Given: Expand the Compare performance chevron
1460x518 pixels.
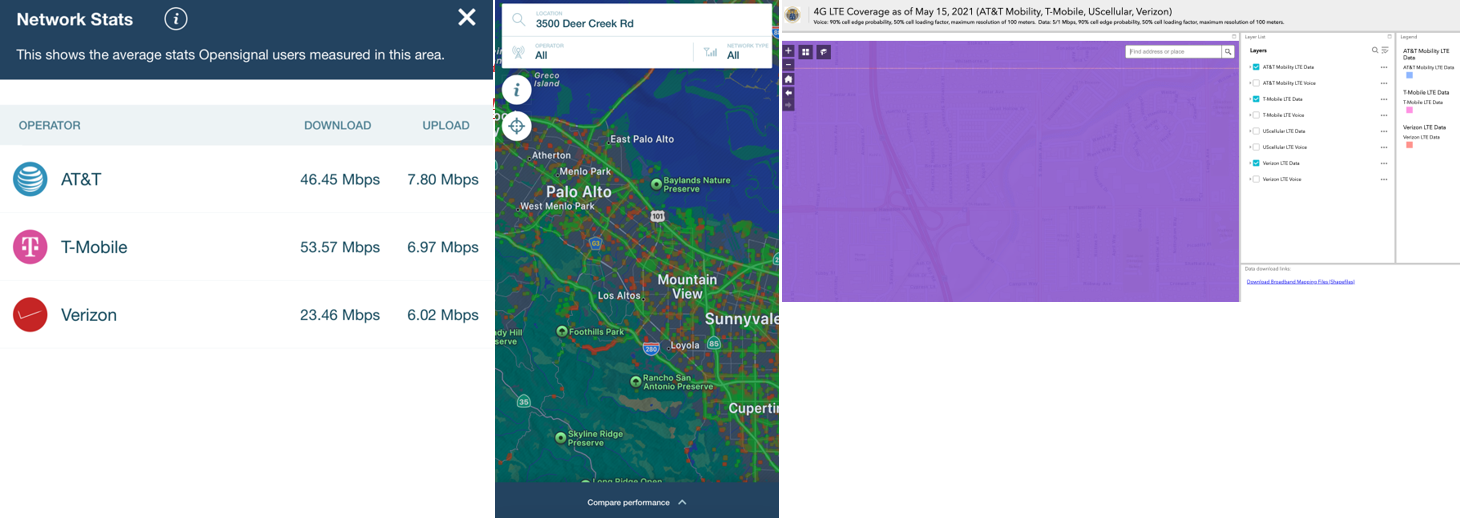Looking at the screenshot, I should (x=682, y=502).
